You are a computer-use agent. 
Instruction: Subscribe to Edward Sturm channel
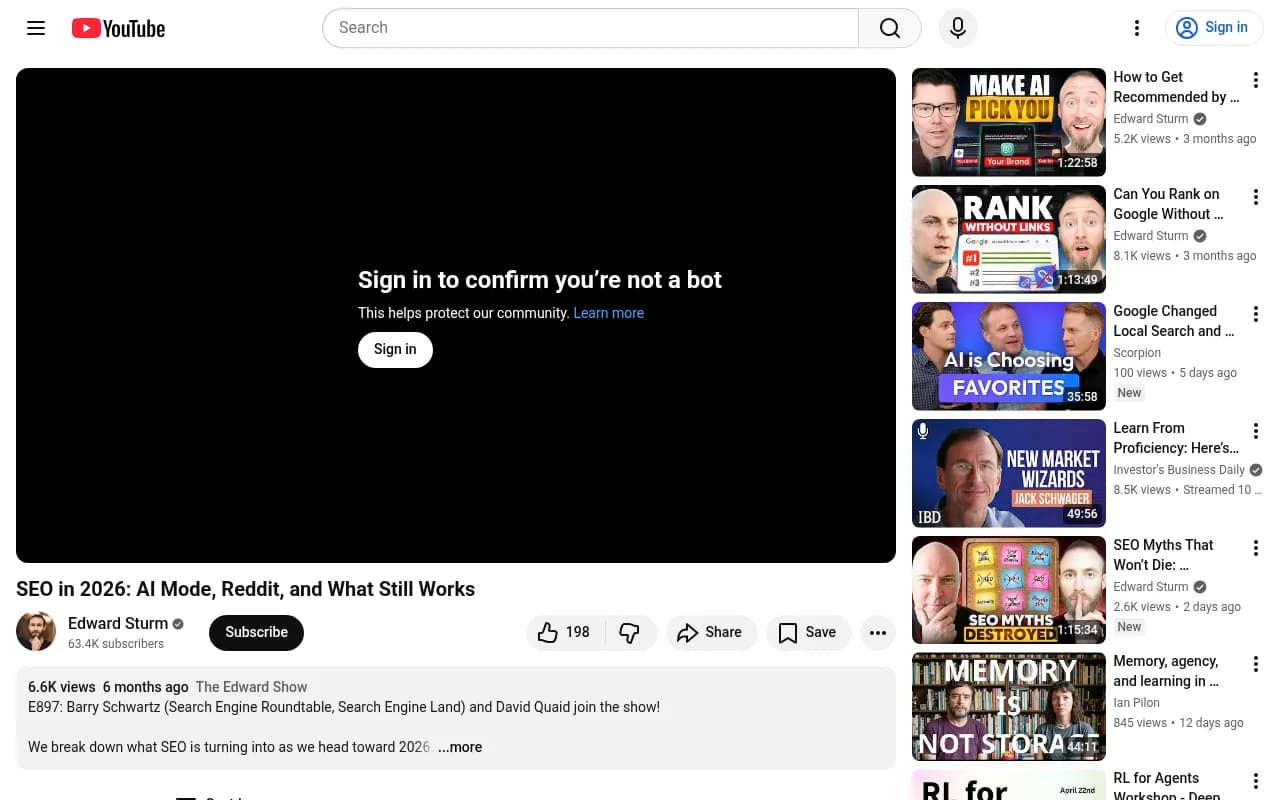[256, 632]
